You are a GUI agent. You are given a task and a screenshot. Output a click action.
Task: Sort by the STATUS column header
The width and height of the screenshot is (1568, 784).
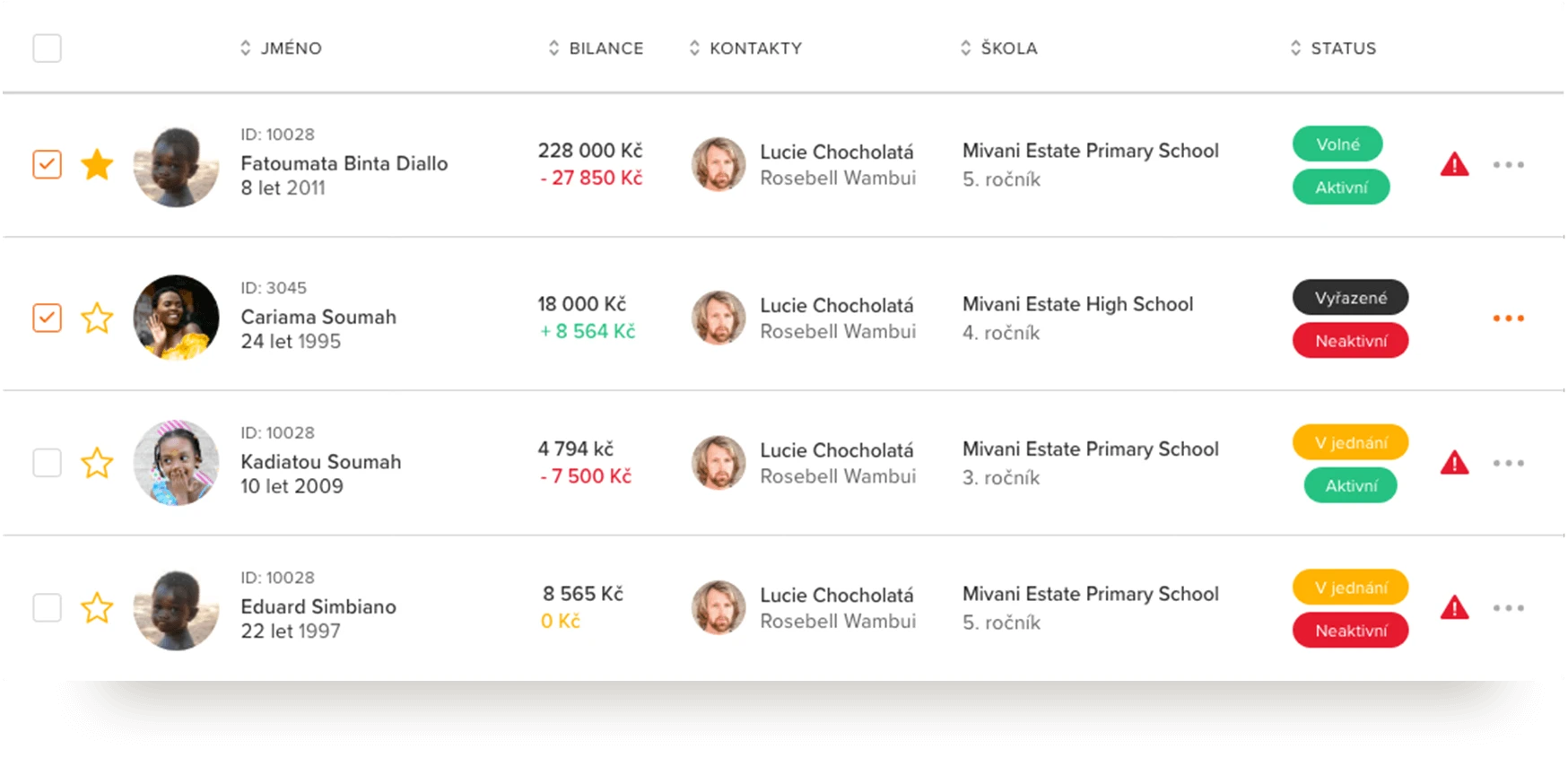1333,48
